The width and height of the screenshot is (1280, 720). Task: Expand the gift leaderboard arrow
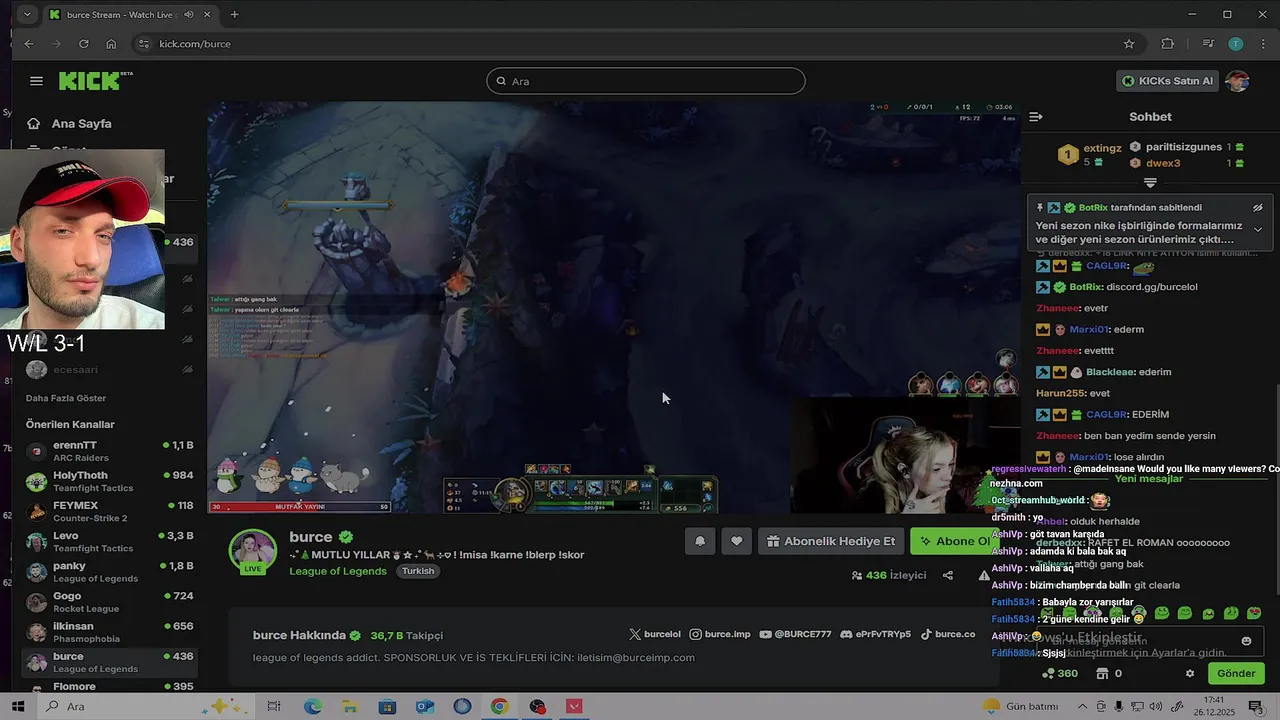pos(1150,183)
